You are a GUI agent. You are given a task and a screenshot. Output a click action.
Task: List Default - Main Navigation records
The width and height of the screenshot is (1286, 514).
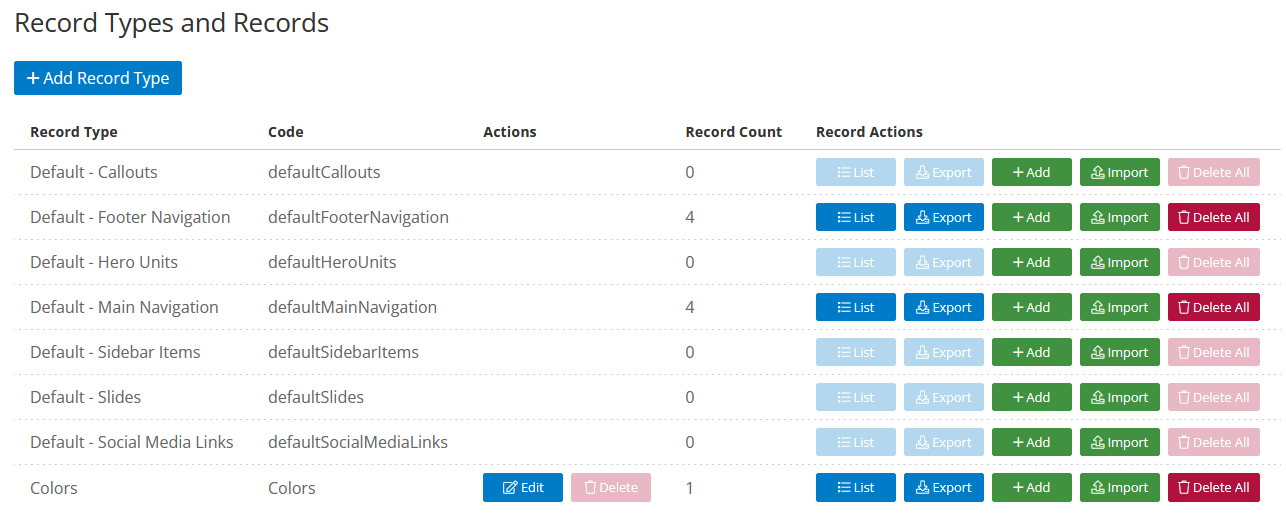pyautogui.click(x=856, y=307)
